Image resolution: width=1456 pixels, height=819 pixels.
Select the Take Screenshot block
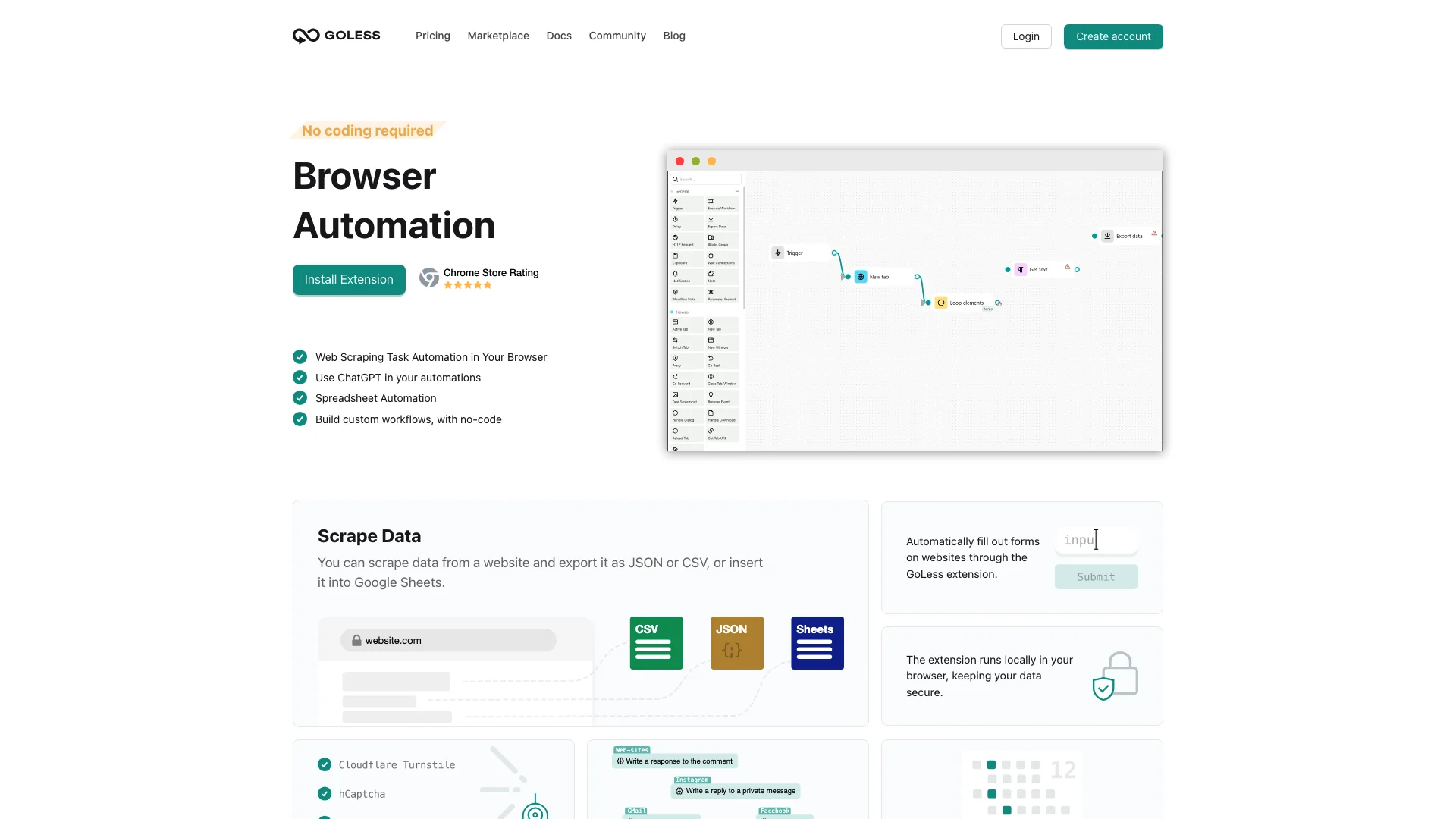[687, 398]
